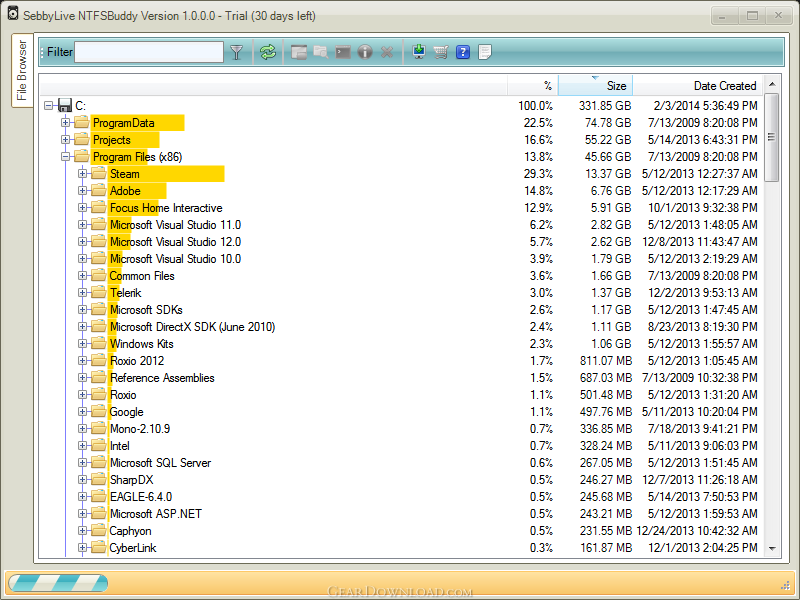Expand the Projects folder node

[x=65, y=140]
